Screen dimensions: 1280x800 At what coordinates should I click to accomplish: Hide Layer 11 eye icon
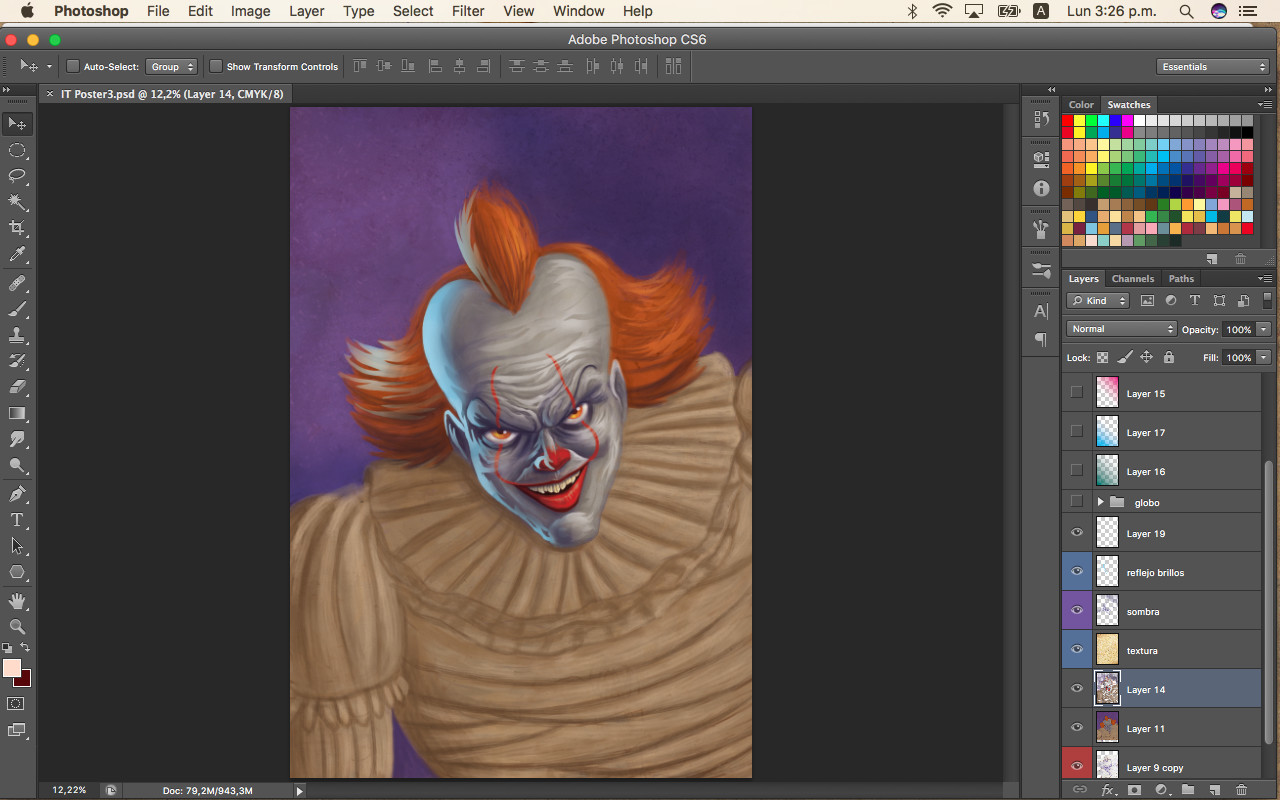(x=1076, y=728)
